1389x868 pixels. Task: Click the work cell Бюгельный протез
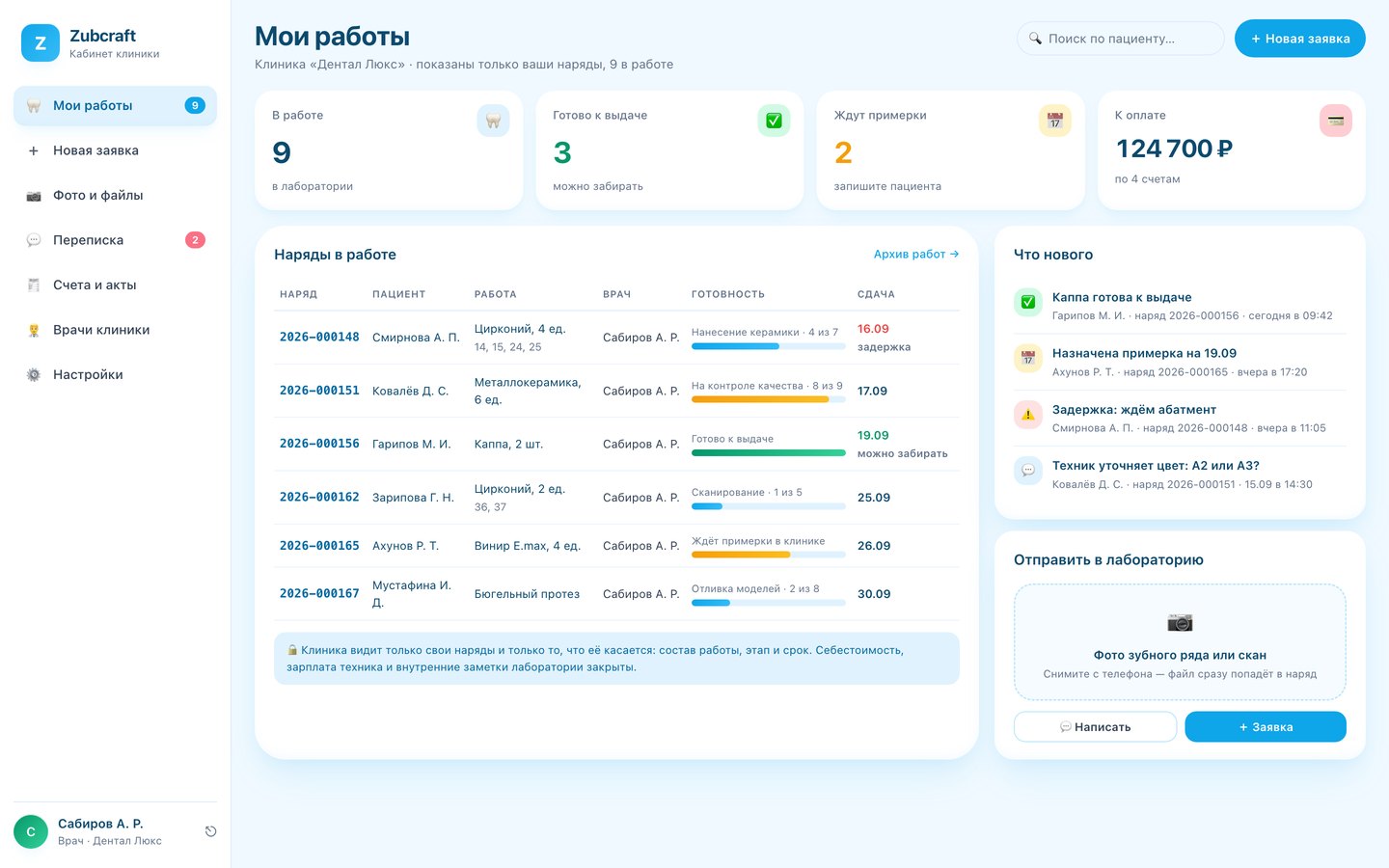(527, 594)
